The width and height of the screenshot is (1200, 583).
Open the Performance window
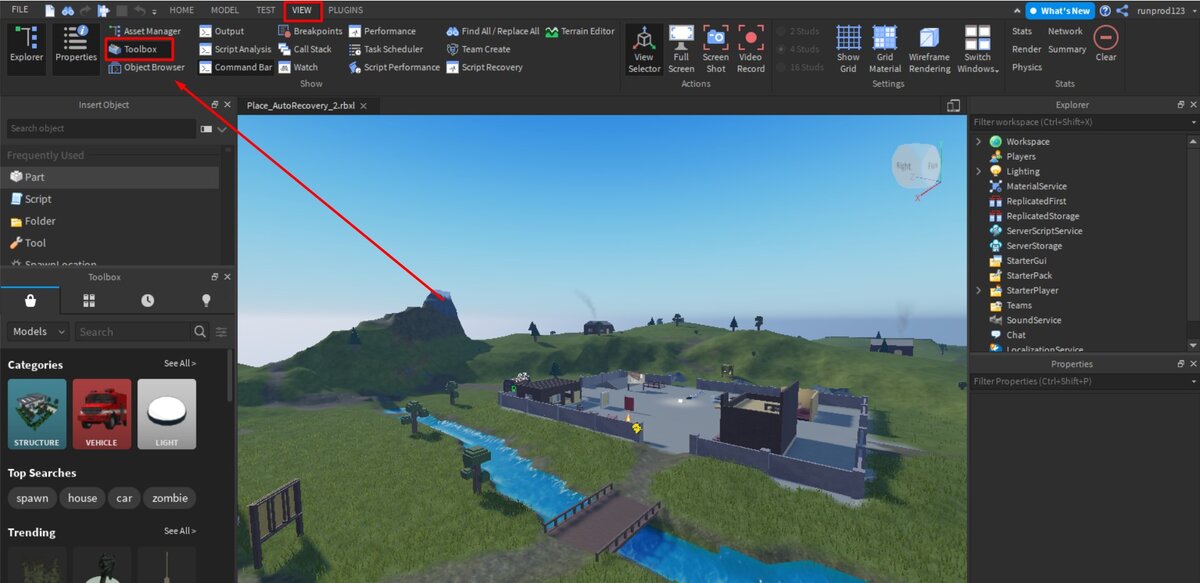[x=383, y=31]
